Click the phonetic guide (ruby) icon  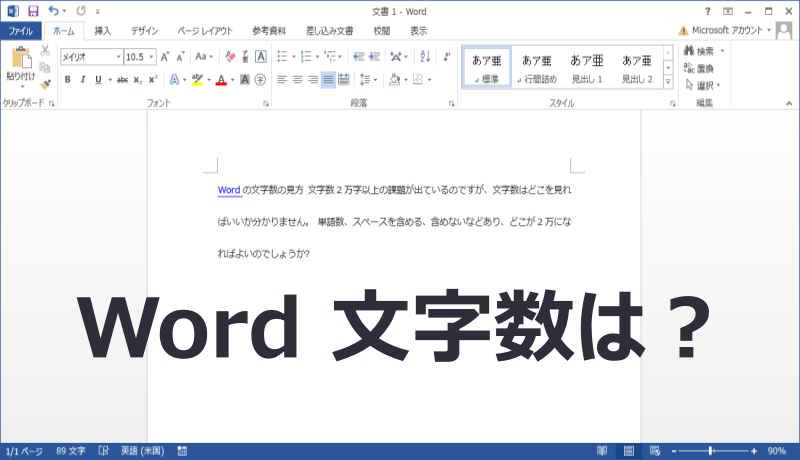[x=245, y=57]
